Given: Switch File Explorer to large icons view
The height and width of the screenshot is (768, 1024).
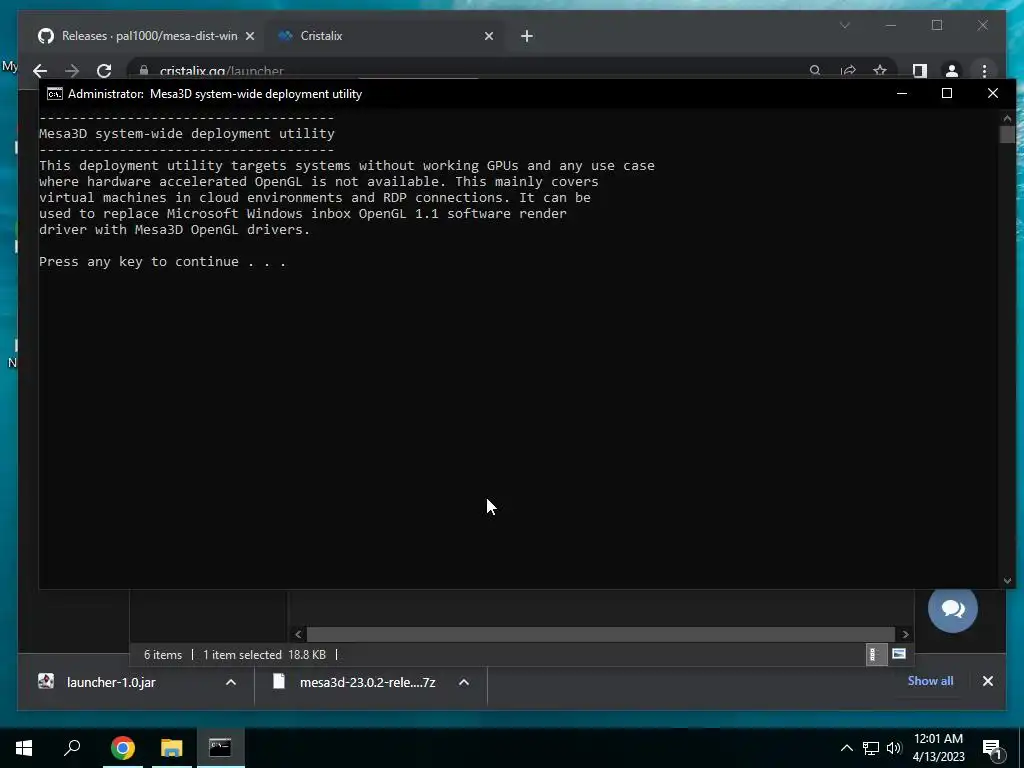Looking at the screenshot, I should [899, 654].
